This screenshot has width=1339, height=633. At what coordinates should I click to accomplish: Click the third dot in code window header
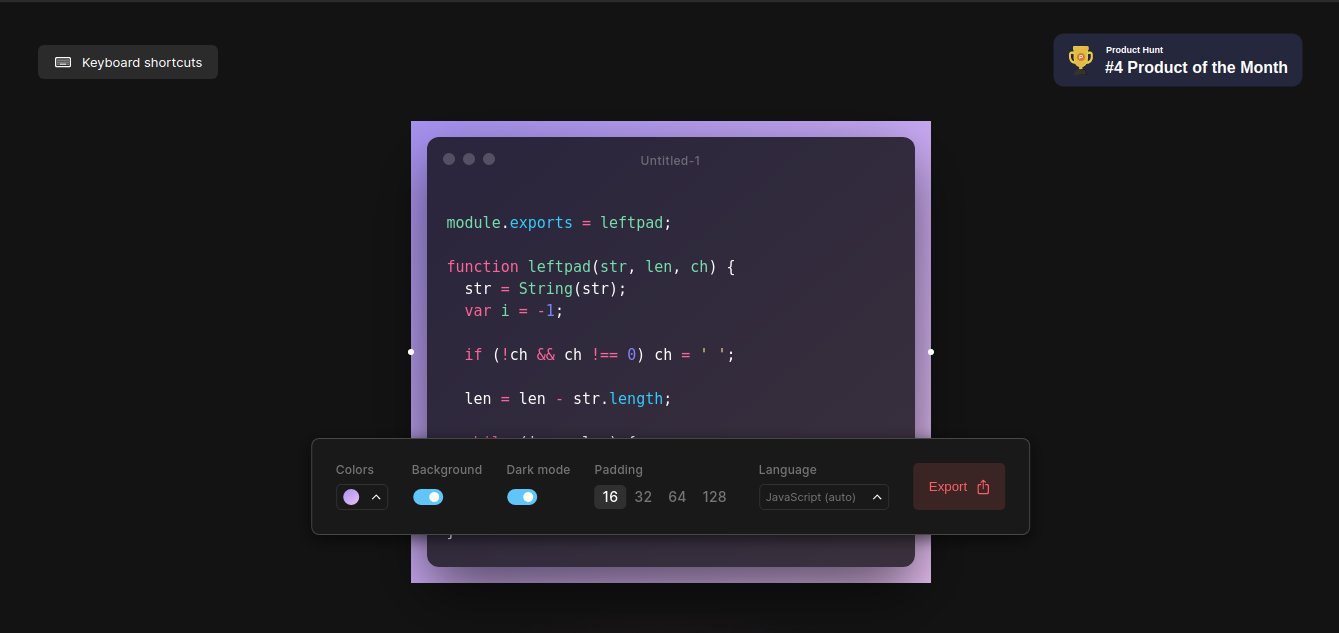click(x=489, y=159)
